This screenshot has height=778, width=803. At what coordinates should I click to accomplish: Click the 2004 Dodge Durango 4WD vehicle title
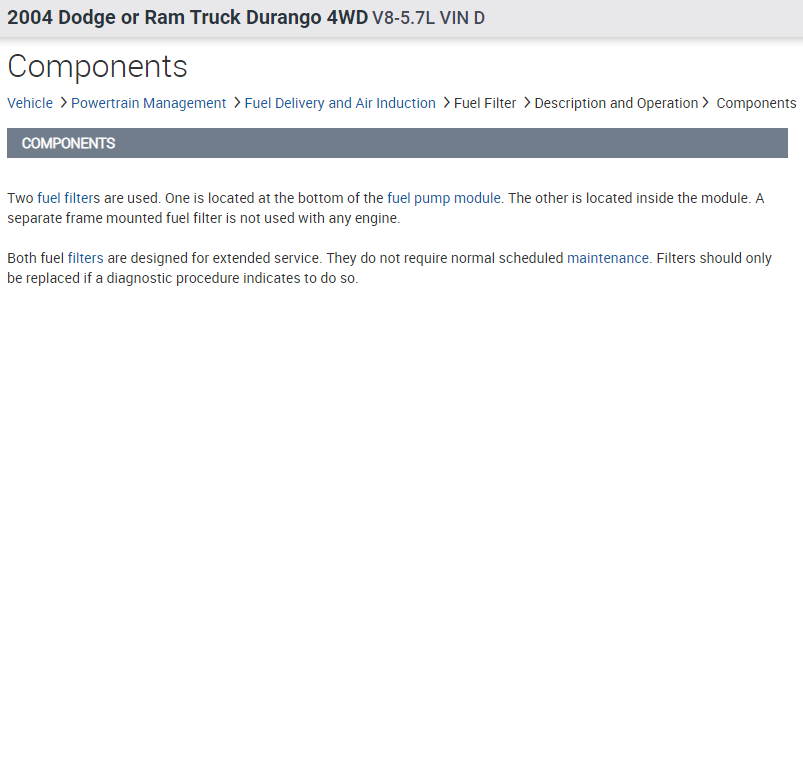point(187,17)
